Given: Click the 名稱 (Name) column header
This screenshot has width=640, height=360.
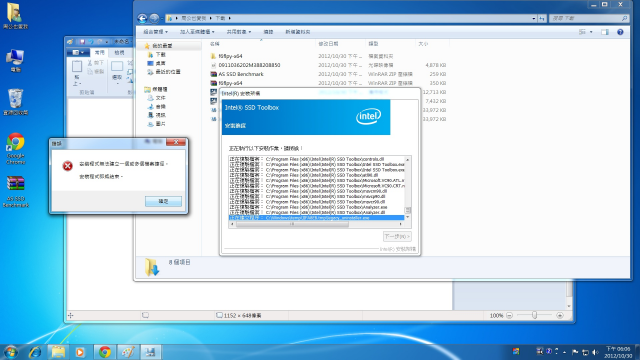Looking at the screenshot, I should [261, 44].
